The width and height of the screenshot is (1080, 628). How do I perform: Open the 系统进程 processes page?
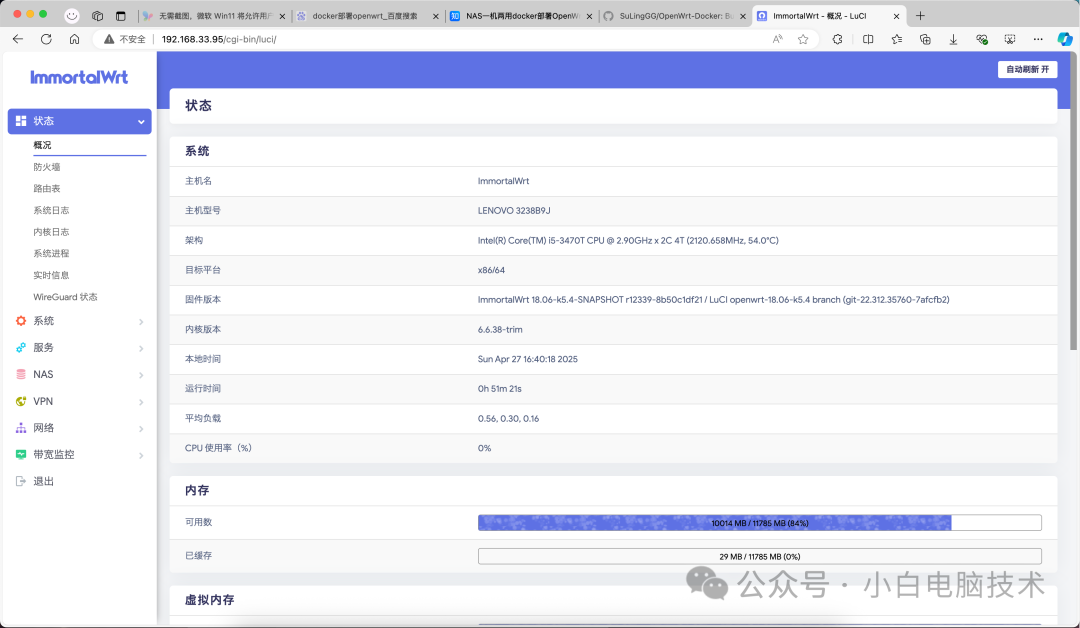point(51,253)
